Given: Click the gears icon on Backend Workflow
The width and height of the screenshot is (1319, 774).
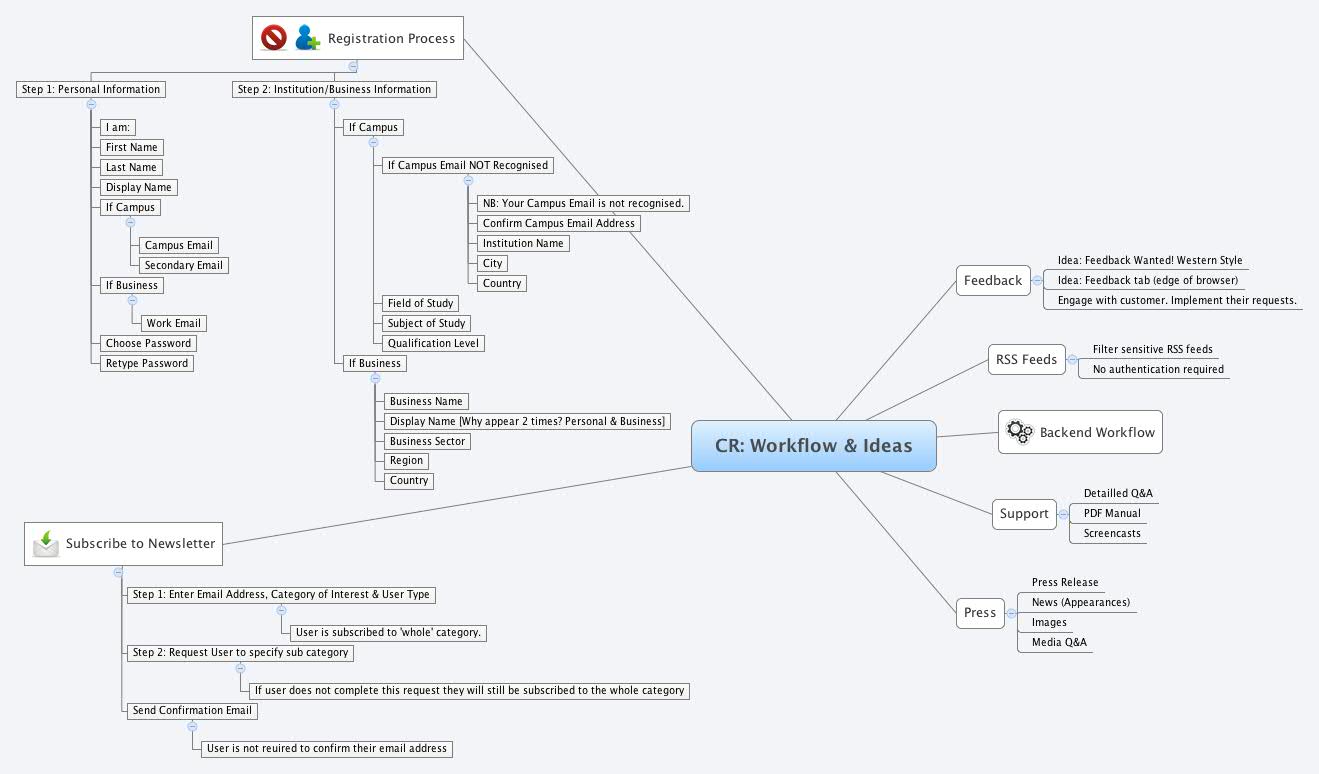Looking at the screenshot, I should pyautogui.click(x=1018, y=431).
